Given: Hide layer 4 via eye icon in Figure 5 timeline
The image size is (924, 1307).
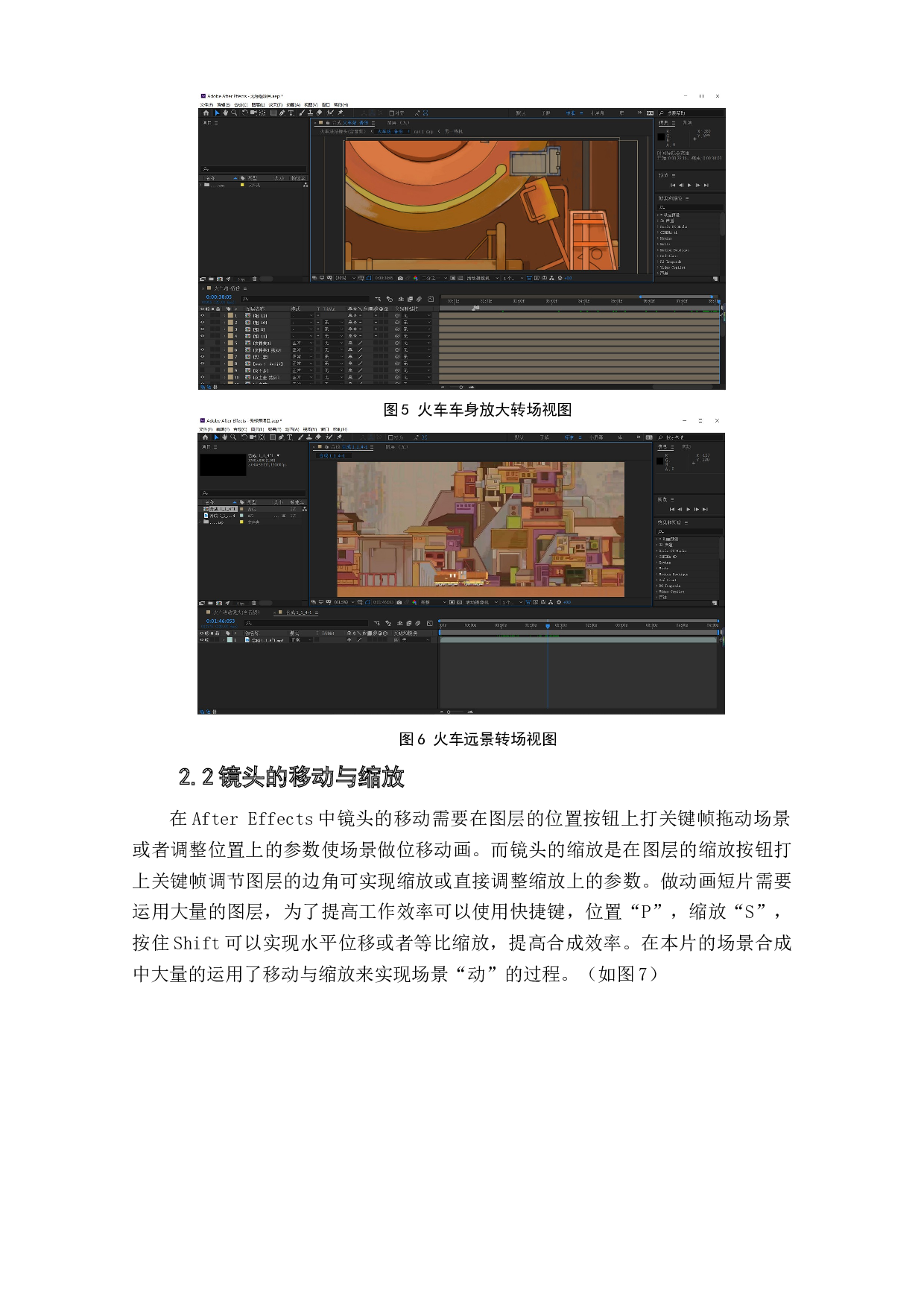Looking at the screenshot, I should point(202,336).
